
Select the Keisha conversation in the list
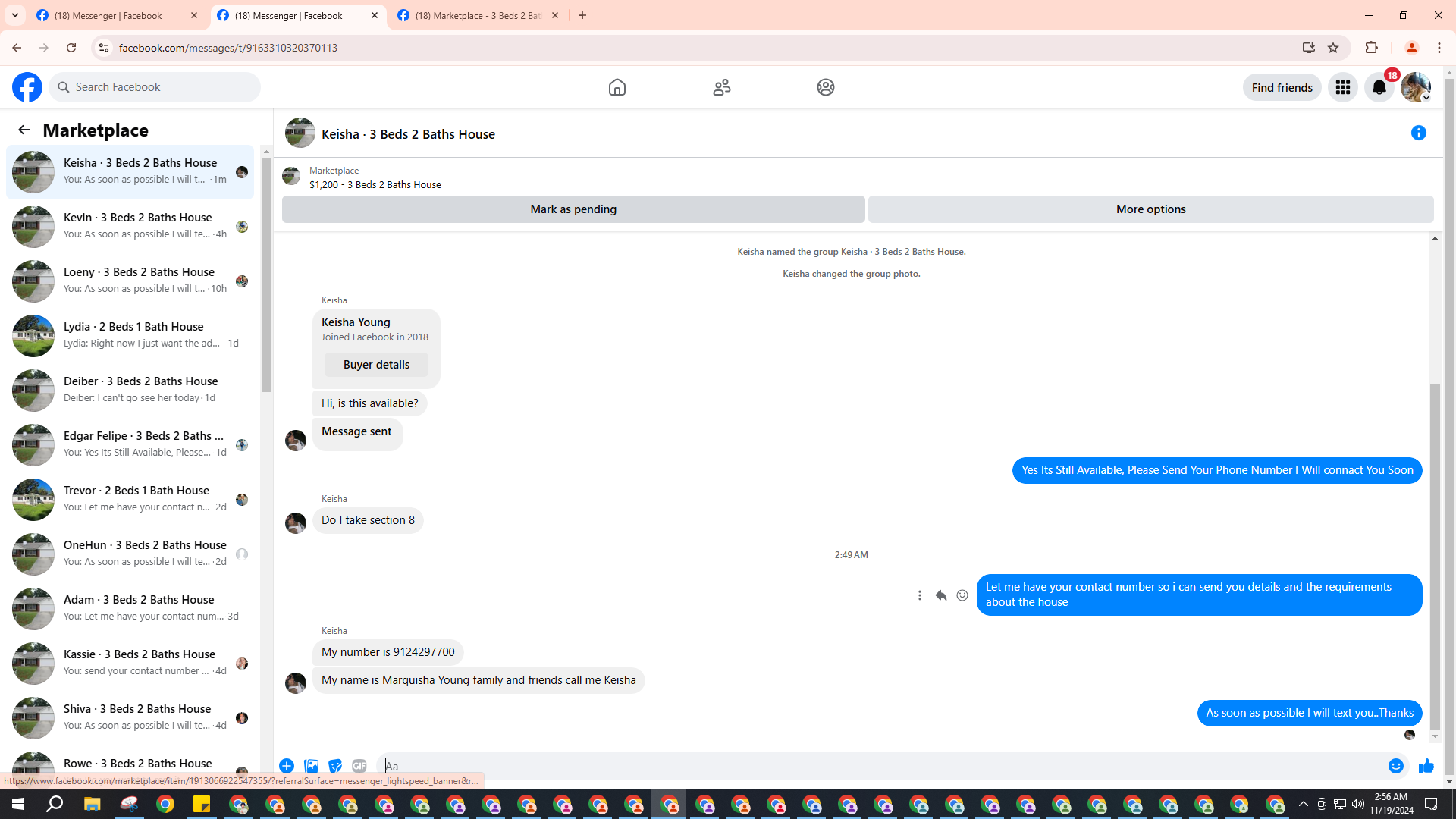tap(130, 171)
